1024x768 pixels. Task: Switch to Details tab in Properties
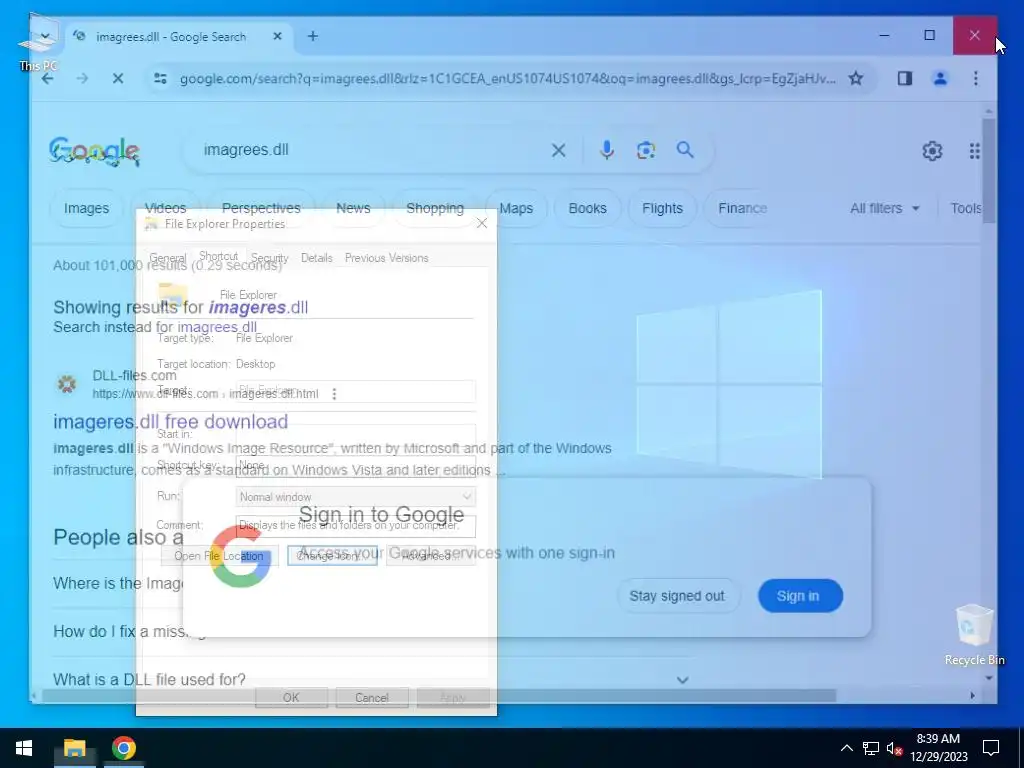tap(317, 258)
